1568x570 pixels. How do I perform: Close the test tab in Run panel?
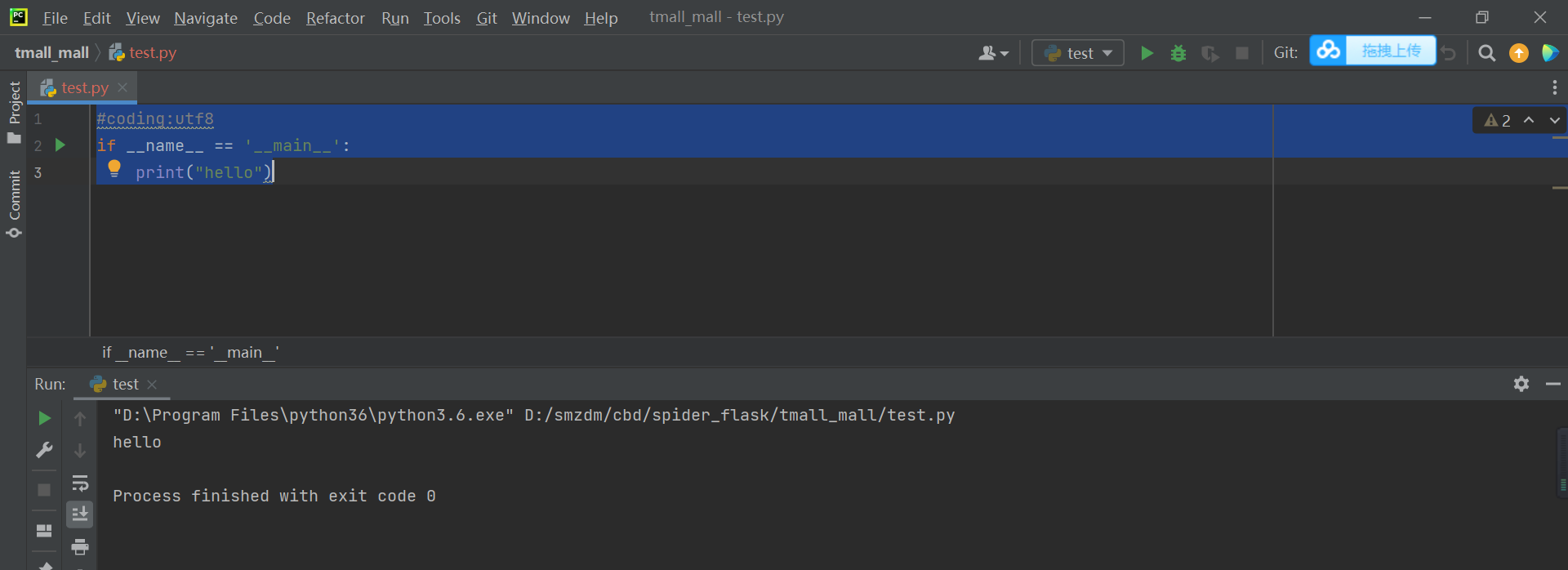point(152,384)
